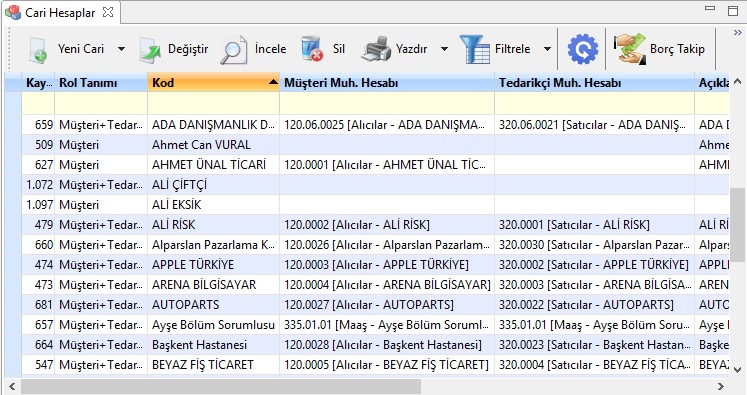Expand the Yazdır dropdown arrow
This screenshot has height=395, width=747.
(444, 49)
